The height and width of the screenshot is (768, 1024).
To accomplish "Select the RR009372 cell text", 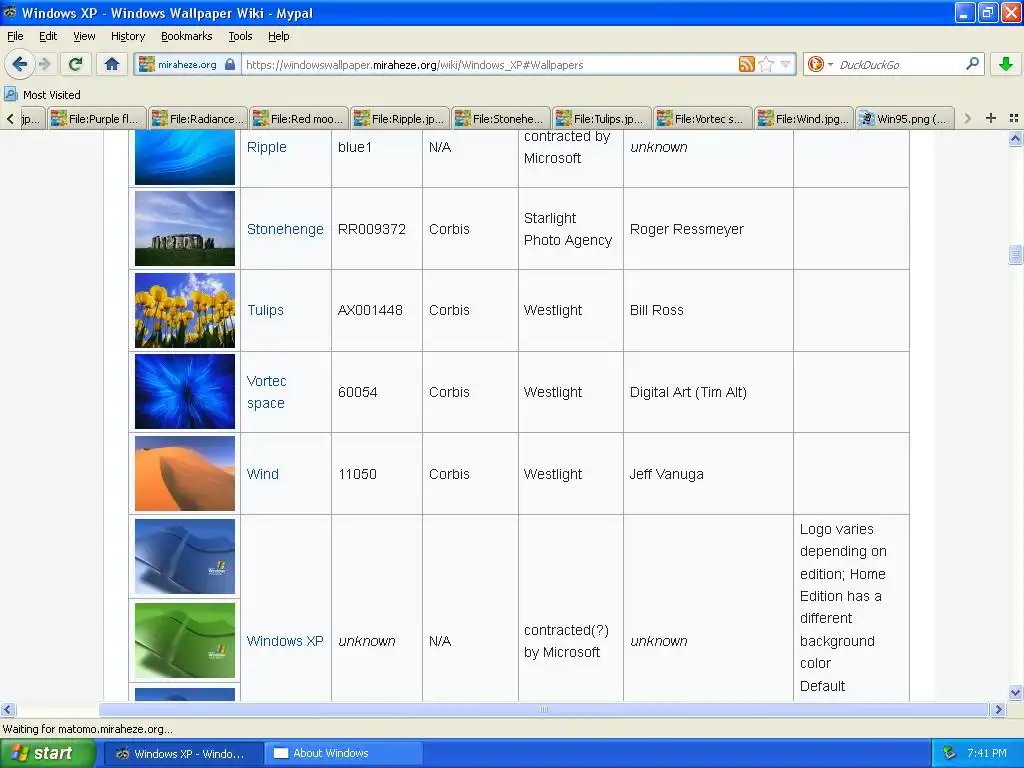I will click(x=372, y=229).
